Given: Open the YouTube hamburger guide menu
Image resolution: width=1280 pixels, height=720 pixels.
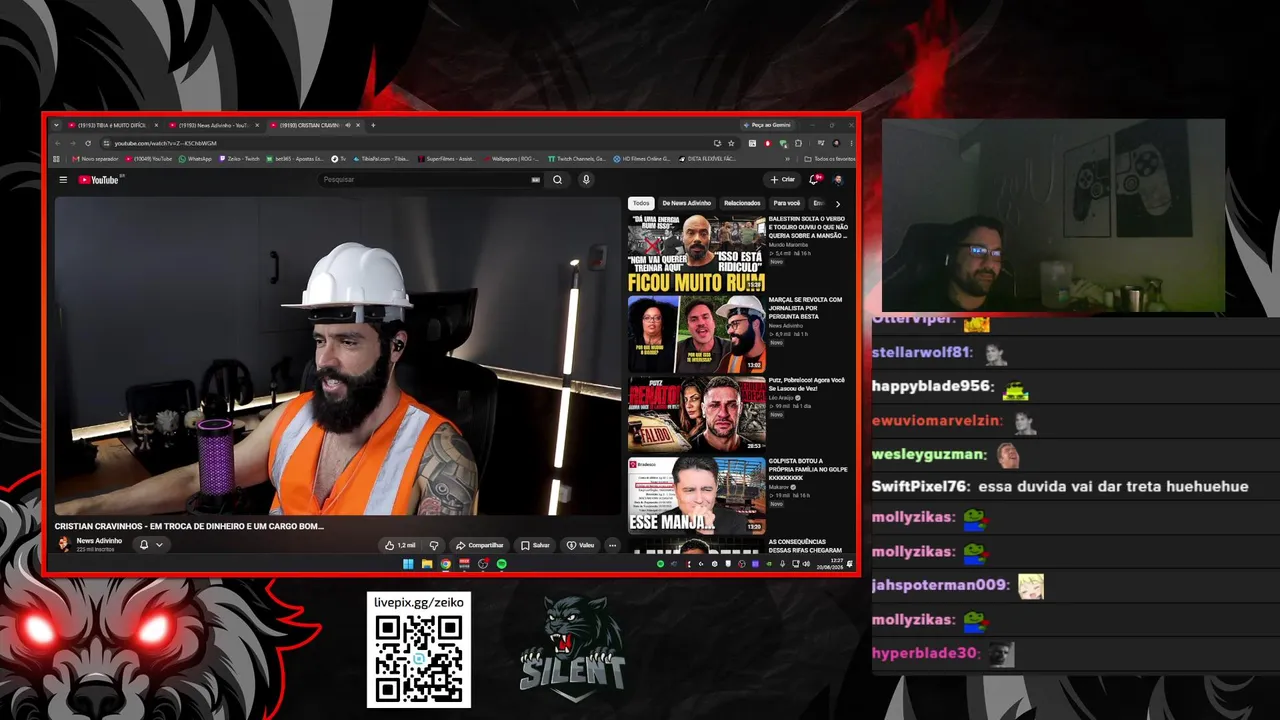Looking at the screenshot, I should pyautogui.click(x=63, y=180).
